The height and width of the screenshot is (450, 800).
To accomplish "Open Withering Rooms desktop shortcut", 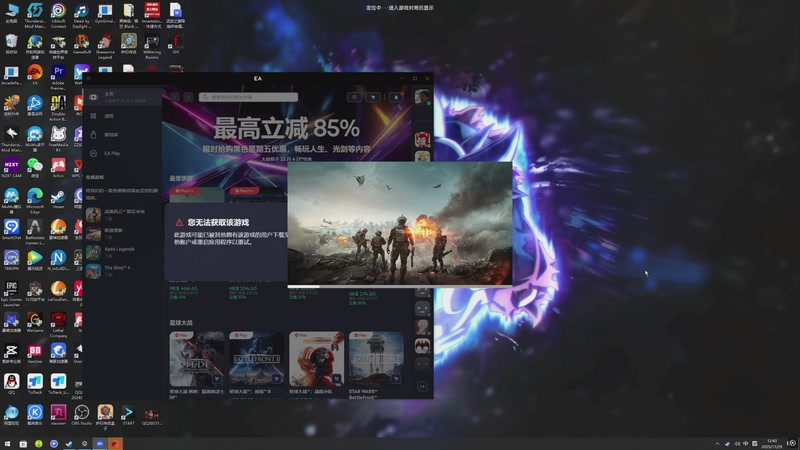I will 152,46.
